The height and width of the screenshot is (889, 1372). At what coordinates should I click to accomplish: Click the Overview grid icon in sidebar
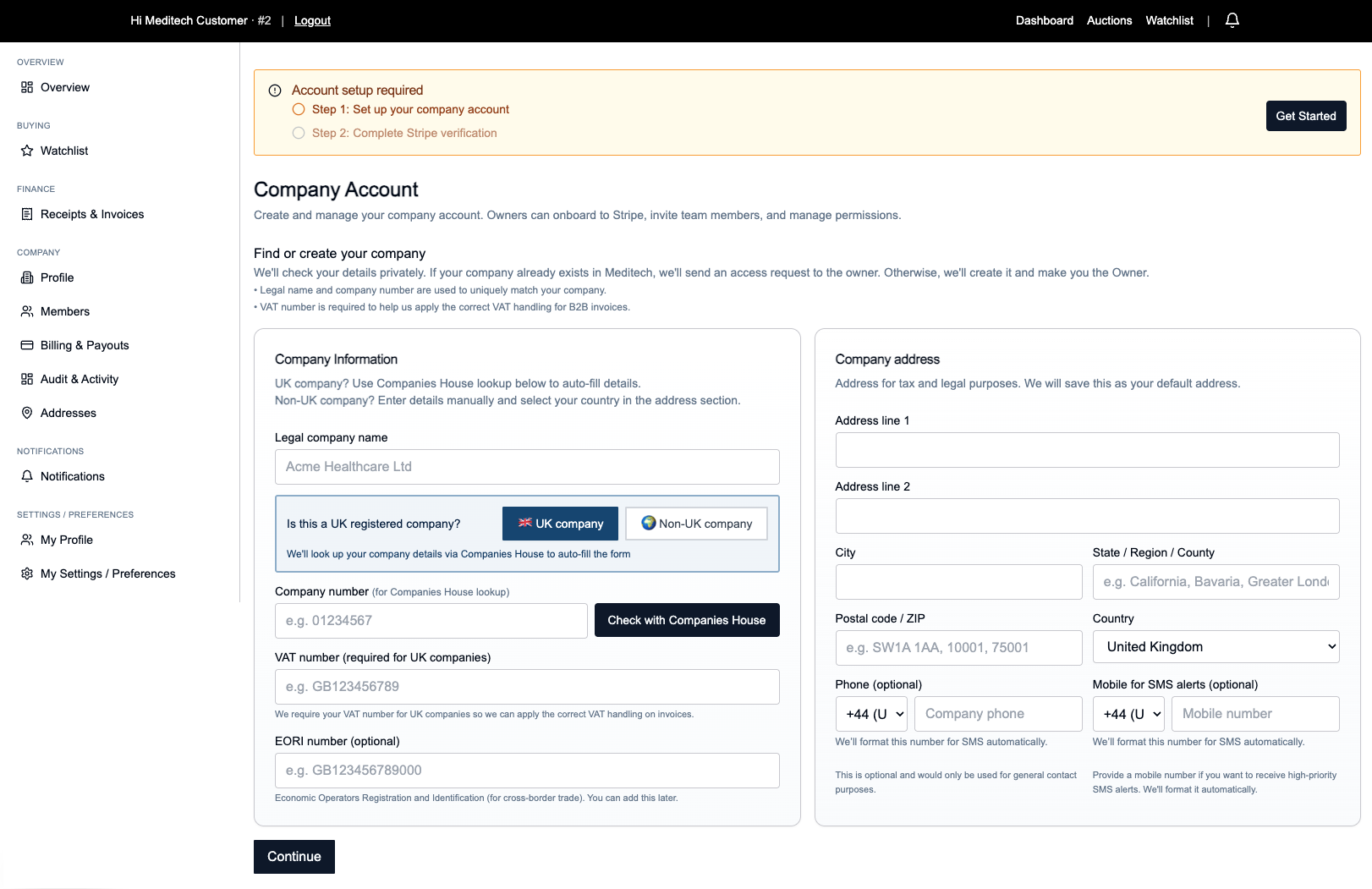pyautogui.click(x=27, y=87)
